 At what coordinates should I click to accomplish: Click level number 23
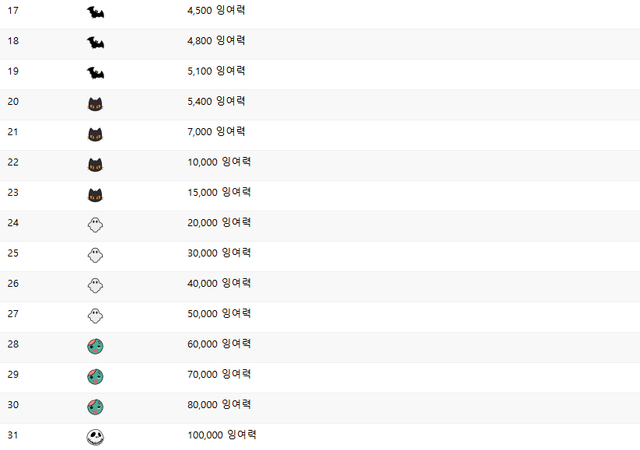[x=13, y=192]
